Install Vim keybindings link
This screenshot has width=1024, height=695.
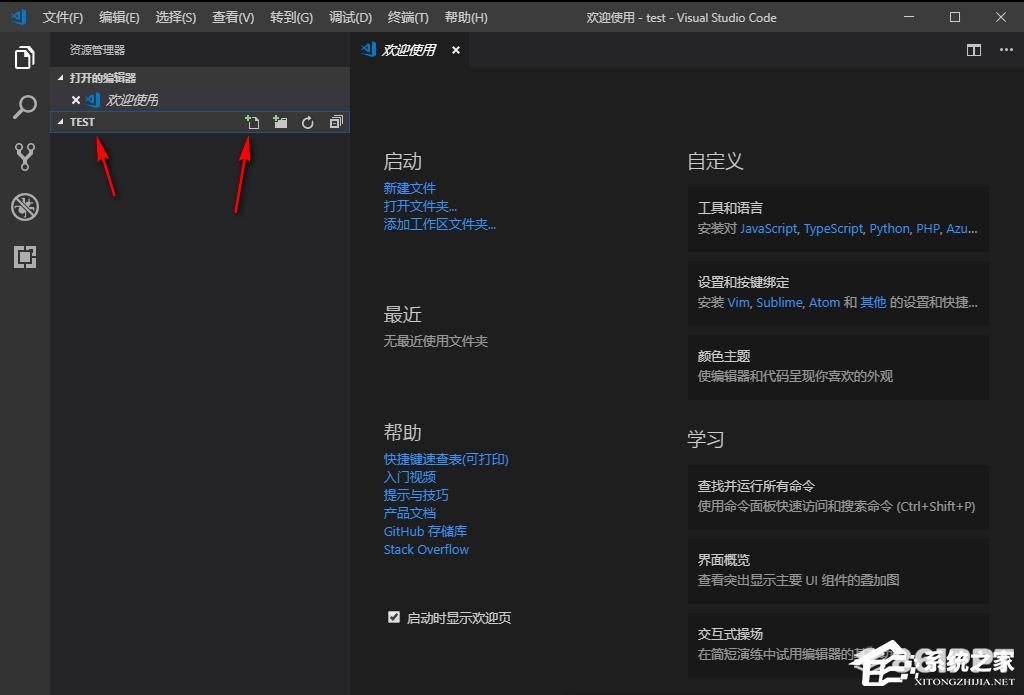click(x=739, y=302)
